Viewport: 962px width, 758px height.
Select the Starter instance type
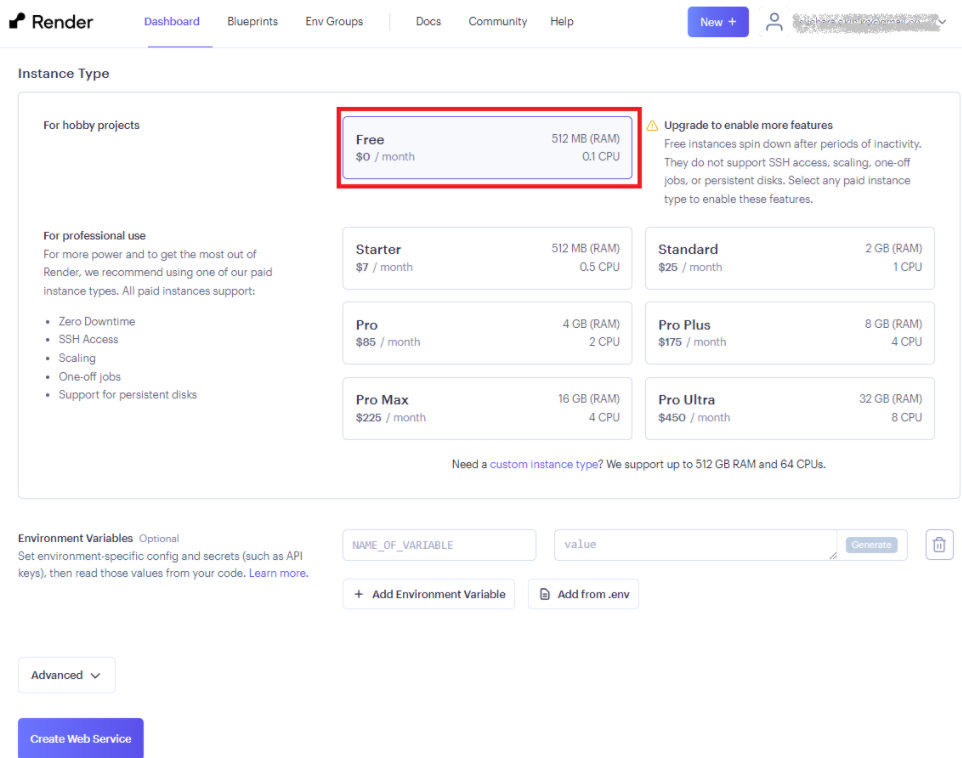click(x=487, y=258)
